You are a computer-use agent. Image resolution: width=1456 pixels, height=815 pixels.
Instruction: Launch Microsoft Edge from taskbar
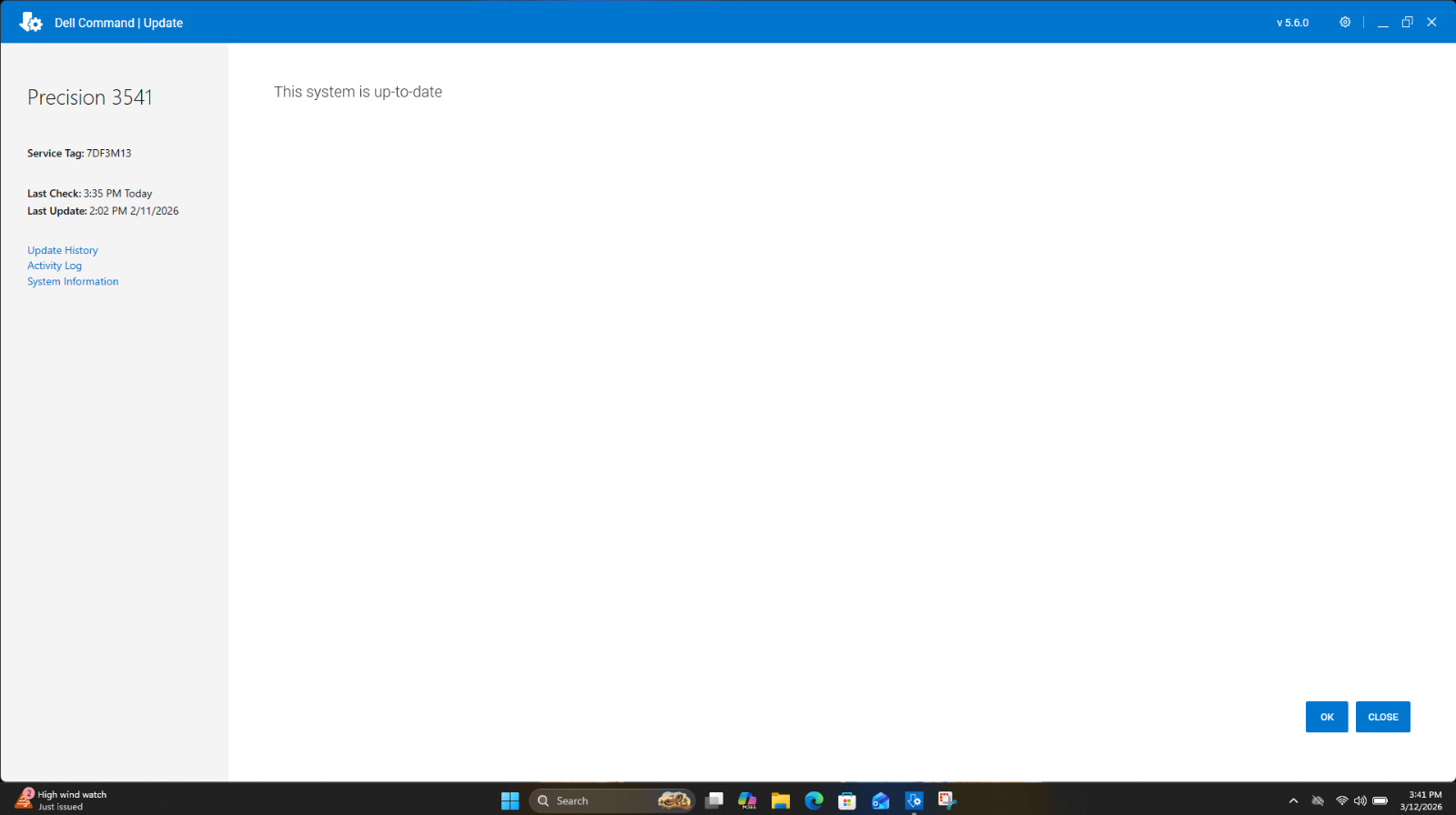[814, 800]
